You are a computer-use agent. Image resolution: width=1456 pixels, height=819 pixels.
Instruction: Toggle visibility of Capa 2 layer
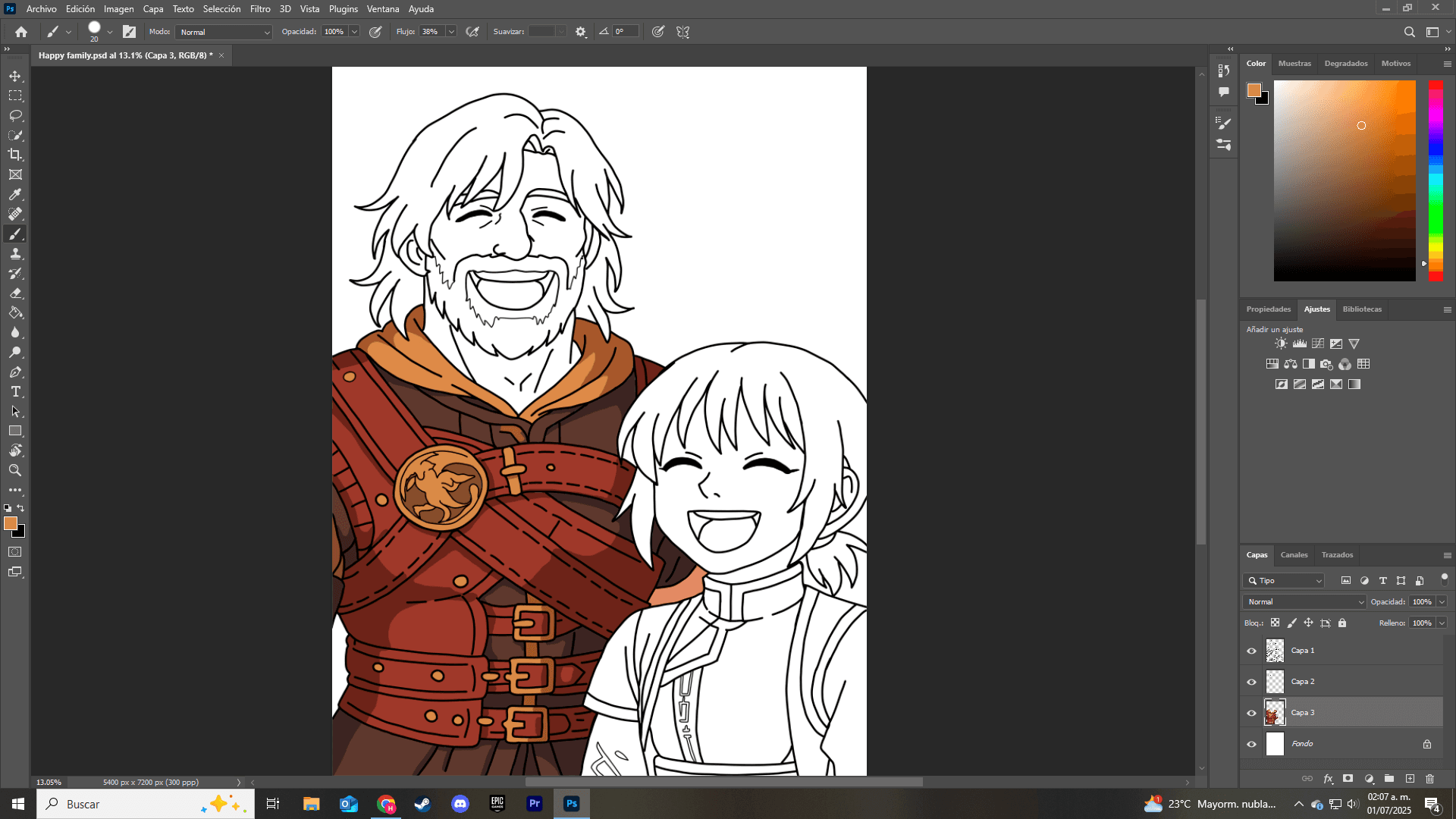pyautogui.click(x=1251, y=682)
